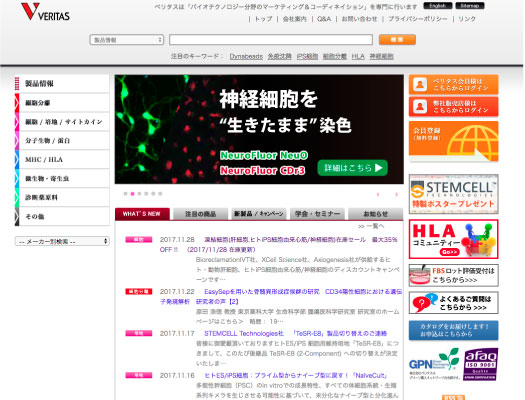Viewport: 525px width, 400px height.
Task: Select the fourth carousel dot
Action: (146, 193)
